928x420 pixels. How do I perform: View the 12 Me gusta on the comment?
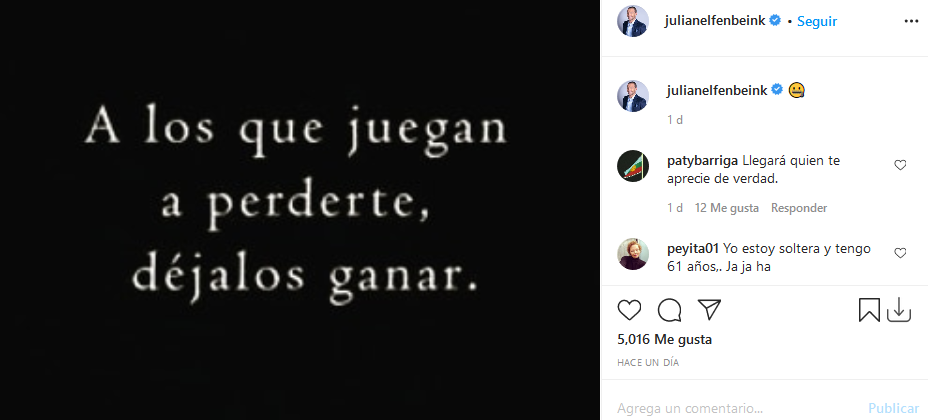pos(727,208)
